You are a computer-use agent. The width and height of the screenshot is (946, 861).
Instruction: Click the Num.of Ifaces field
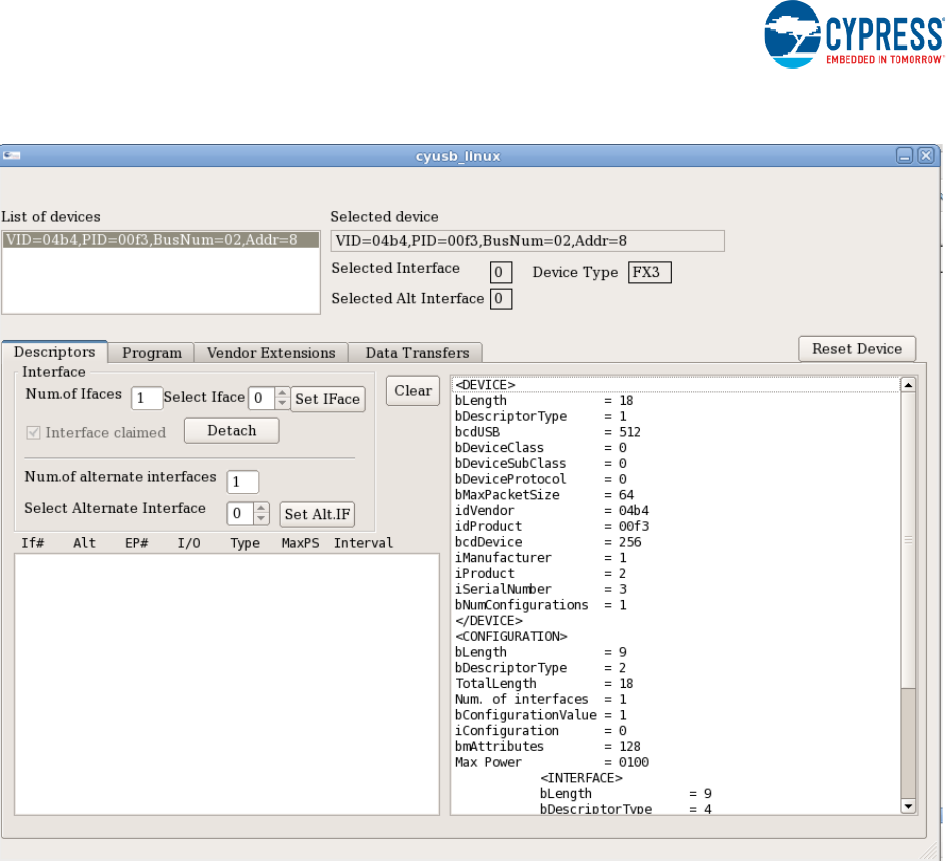tap(147, 398)
